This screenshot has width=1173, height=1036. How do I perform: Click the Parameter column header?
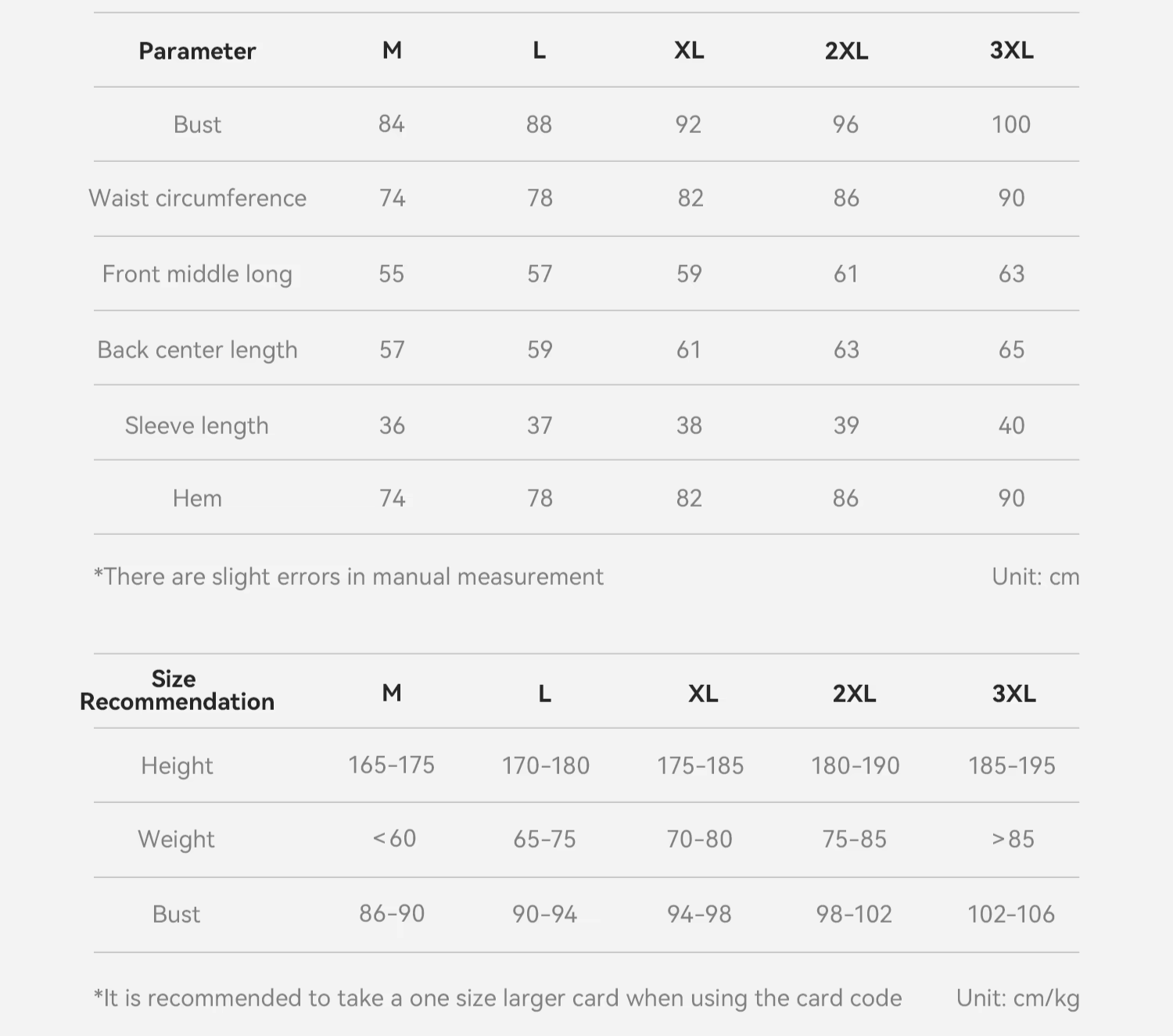197,51
